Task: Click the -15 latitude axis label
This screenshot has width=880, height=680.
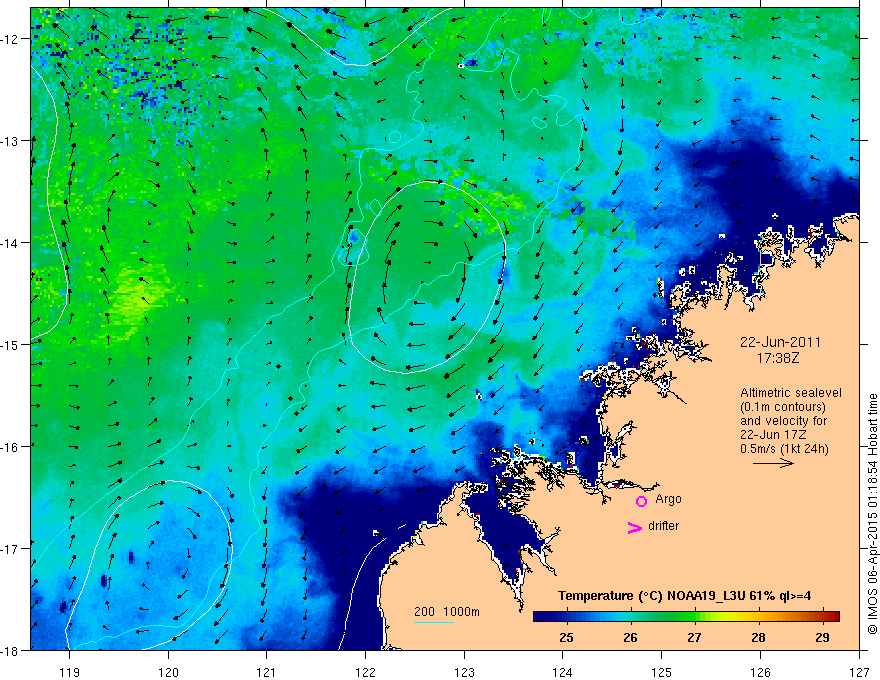Action: pos(11,344)
